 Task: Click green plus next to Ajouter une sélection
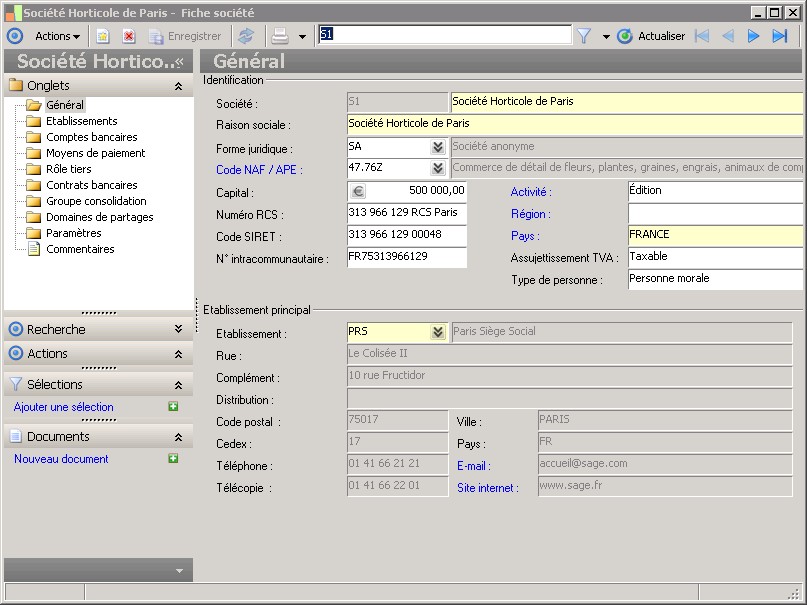(x=173, y=407)
